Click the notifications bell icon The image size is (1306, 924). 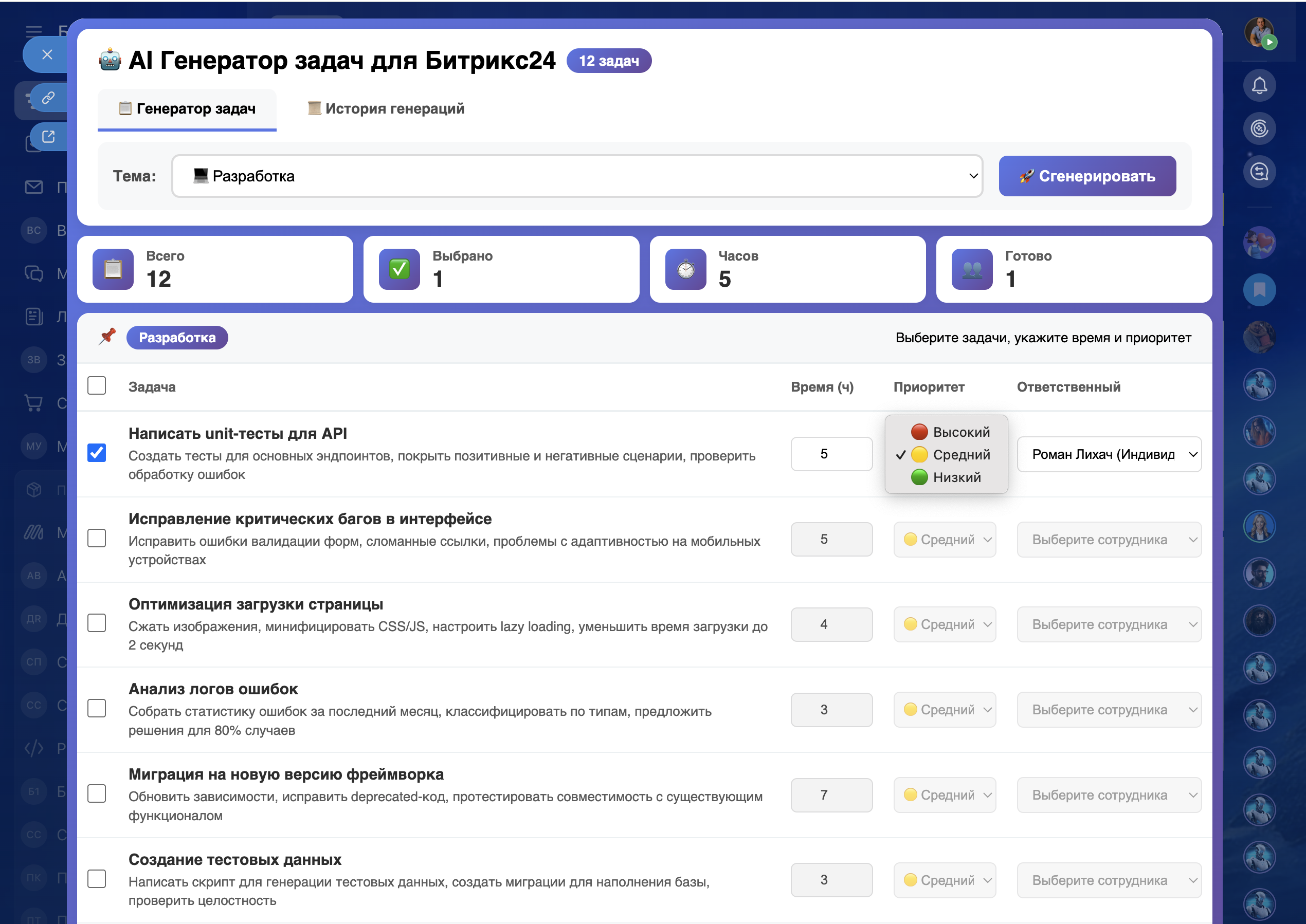tap(1259, 86)
